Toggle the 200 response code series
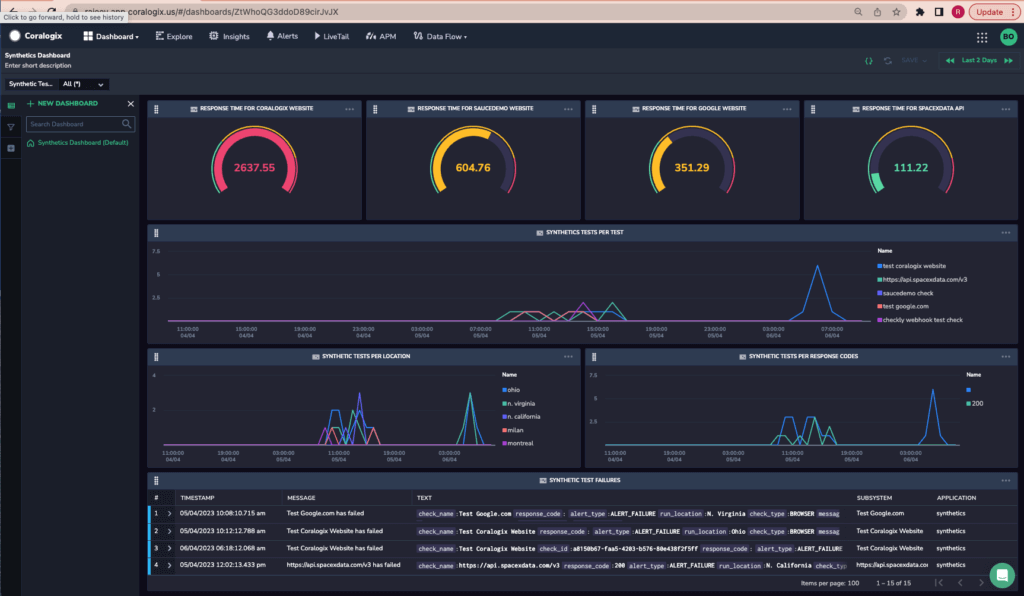Screen dimensions: 1024x596 pos(974,403)
